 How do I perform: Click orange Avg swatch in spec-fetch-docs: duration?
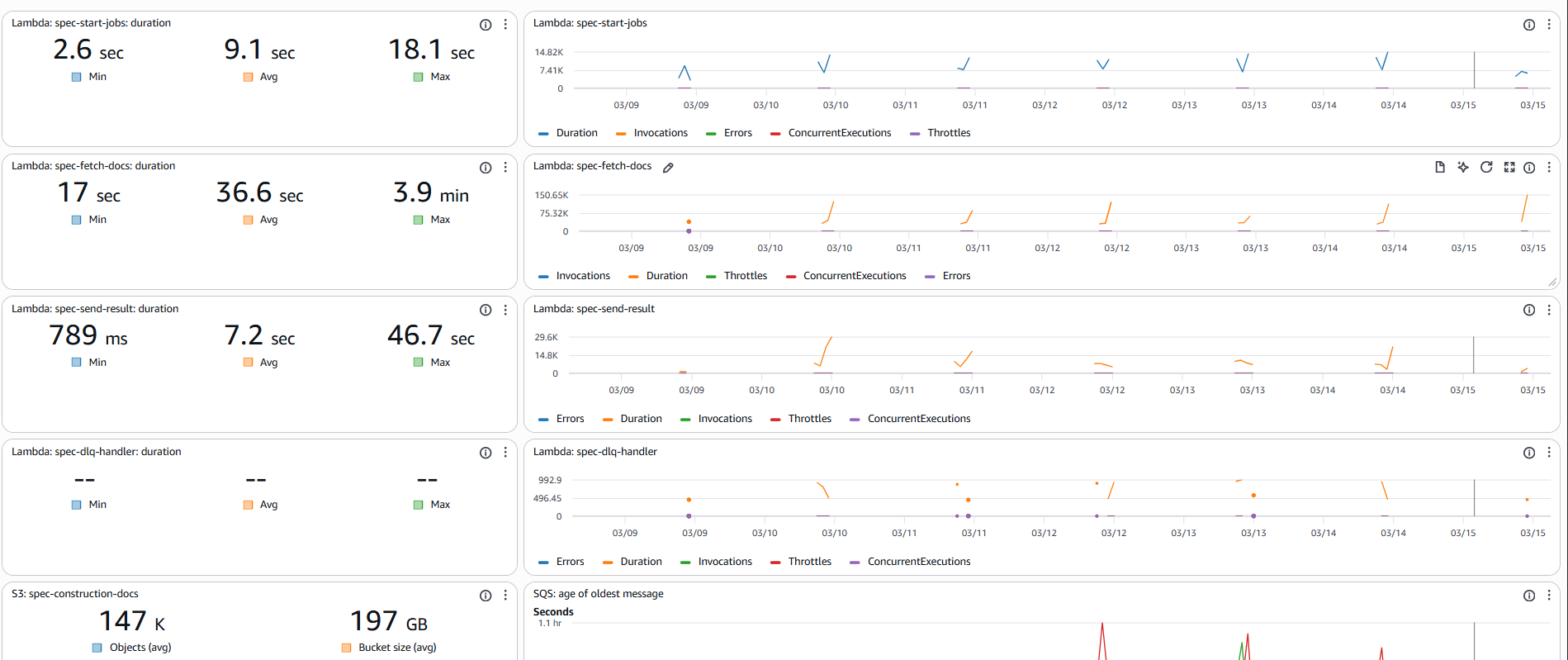tap(248, 220)
